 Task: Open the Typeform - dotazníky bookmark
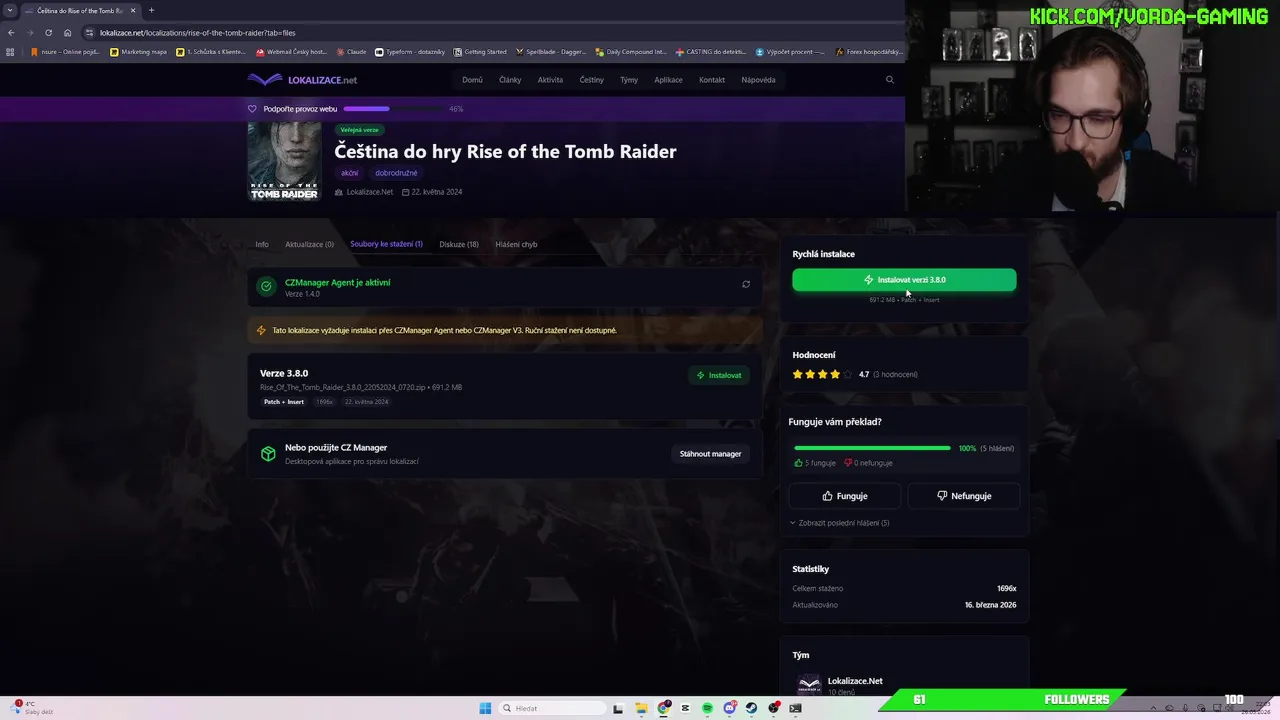click(x=410, y=52)
